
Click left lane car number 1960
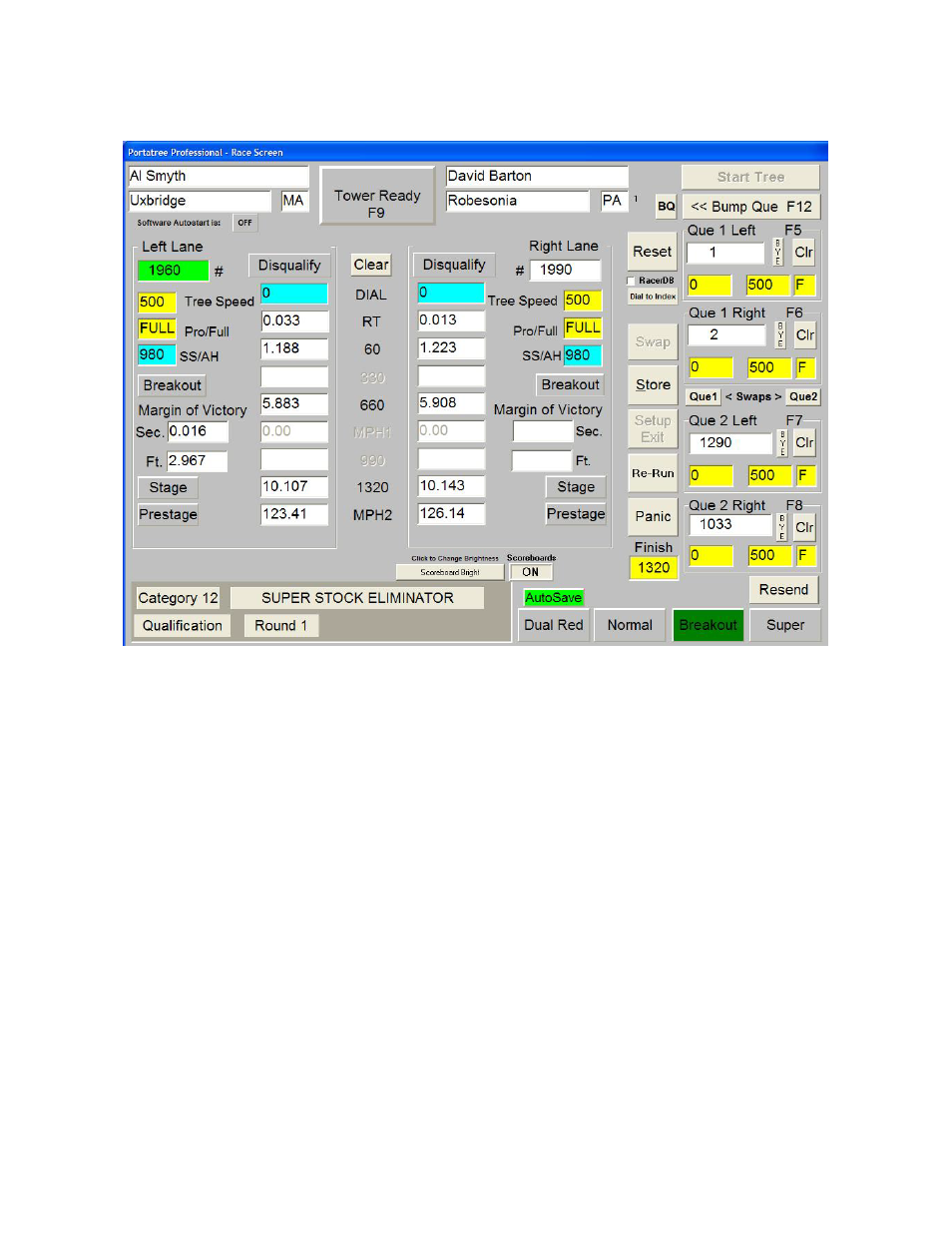tap(173, 271)
